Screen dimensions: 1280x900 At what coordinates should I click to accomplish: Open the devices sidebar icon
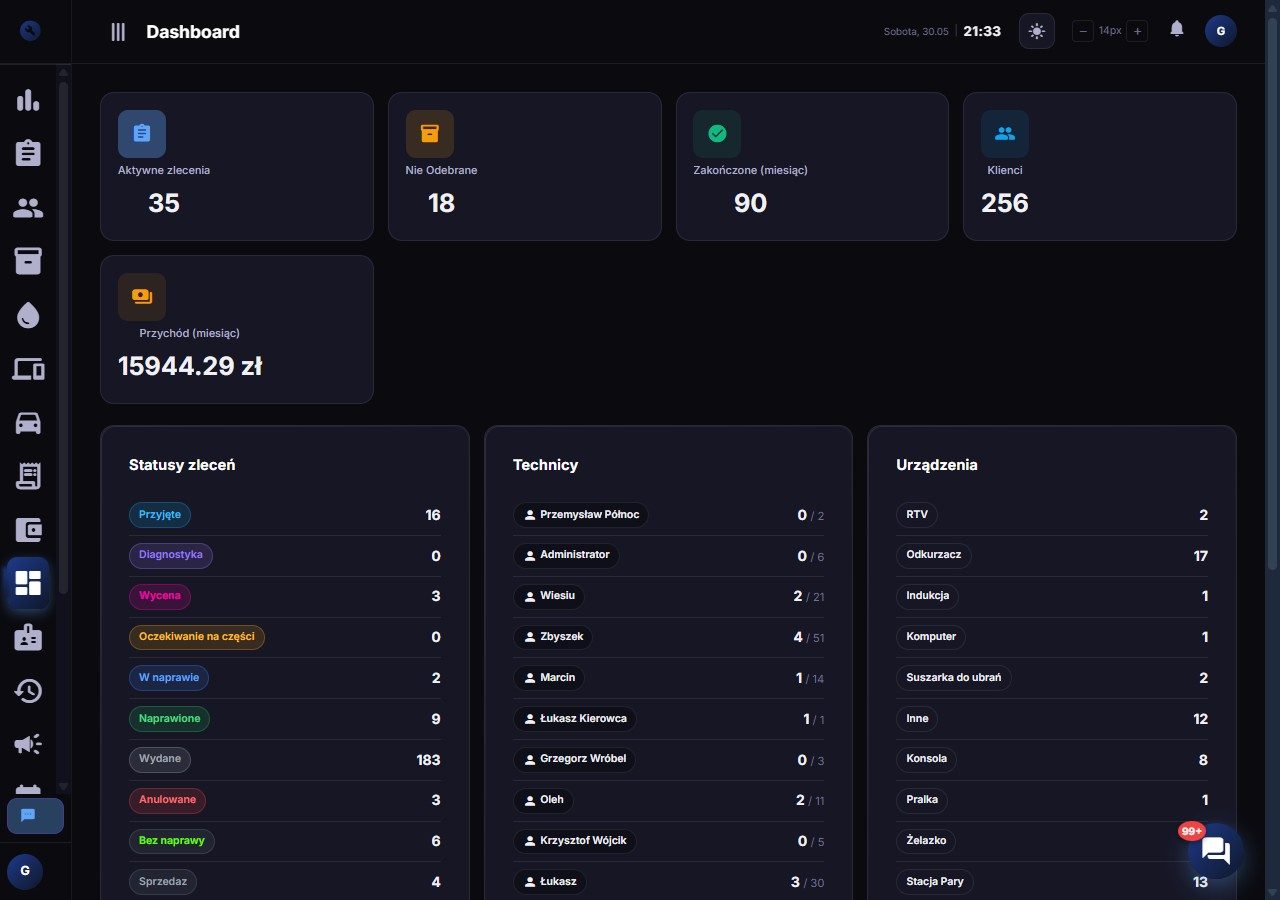[x=28, y=369]
